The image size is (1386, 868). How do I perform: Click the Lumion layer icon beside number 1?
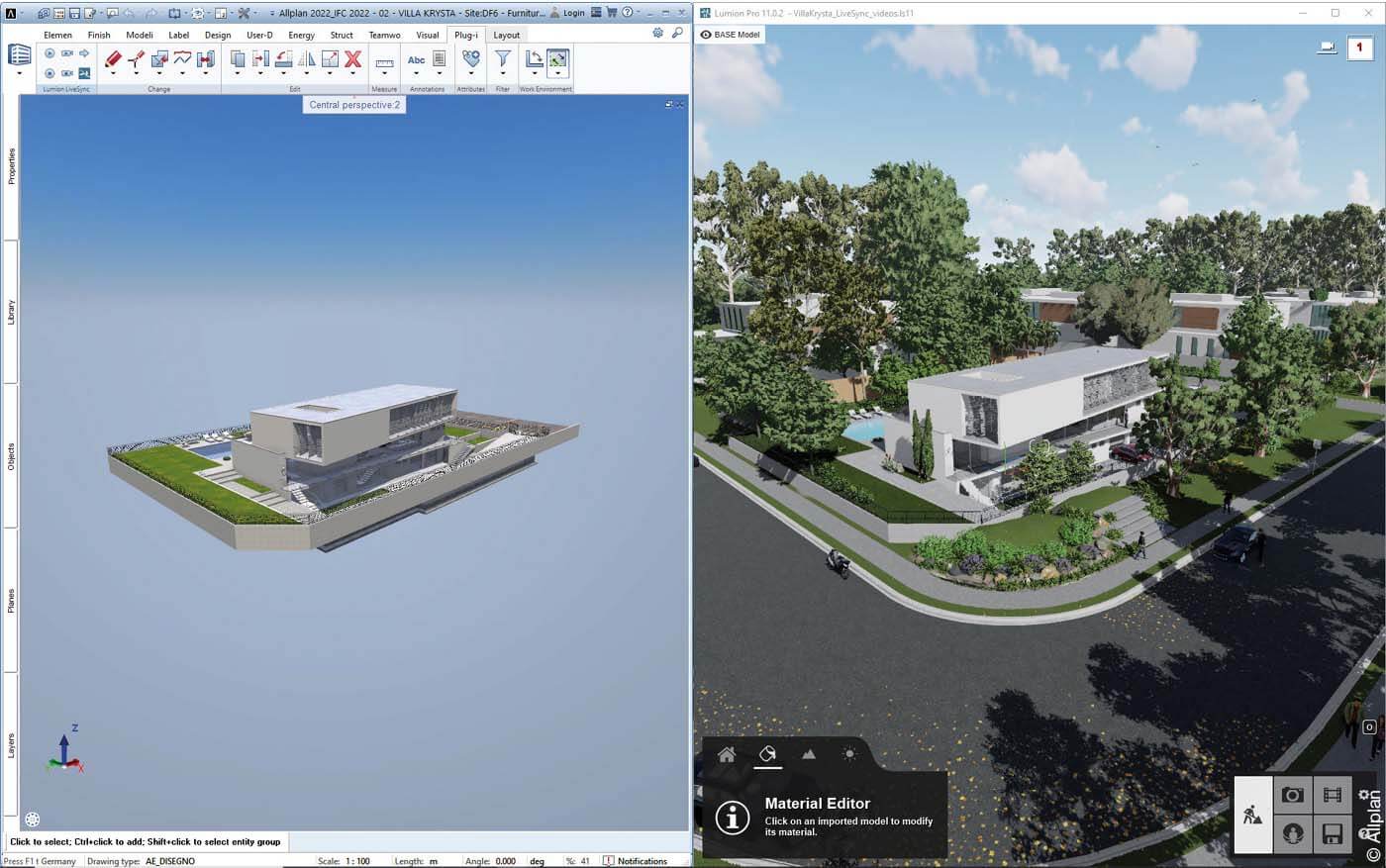[x=1327, y=48]
